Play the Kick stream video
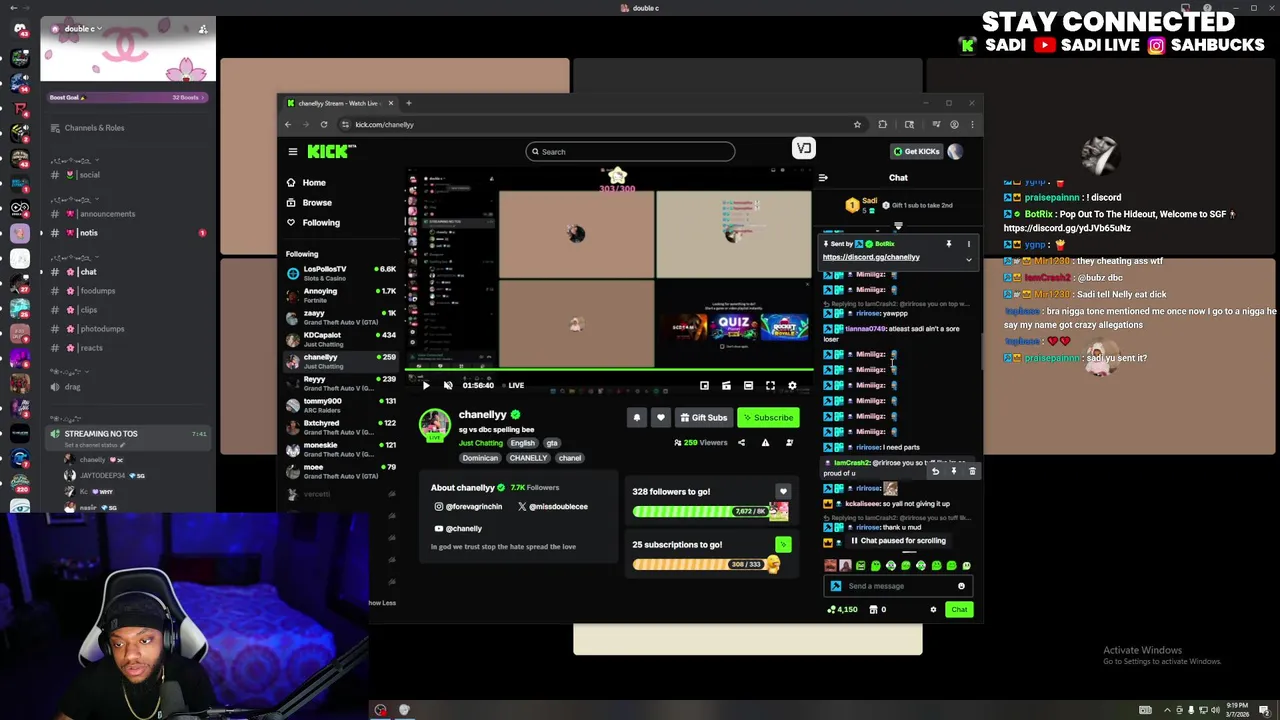The width and height of the screenshot is (1280, 720). [x=426, y=386]
